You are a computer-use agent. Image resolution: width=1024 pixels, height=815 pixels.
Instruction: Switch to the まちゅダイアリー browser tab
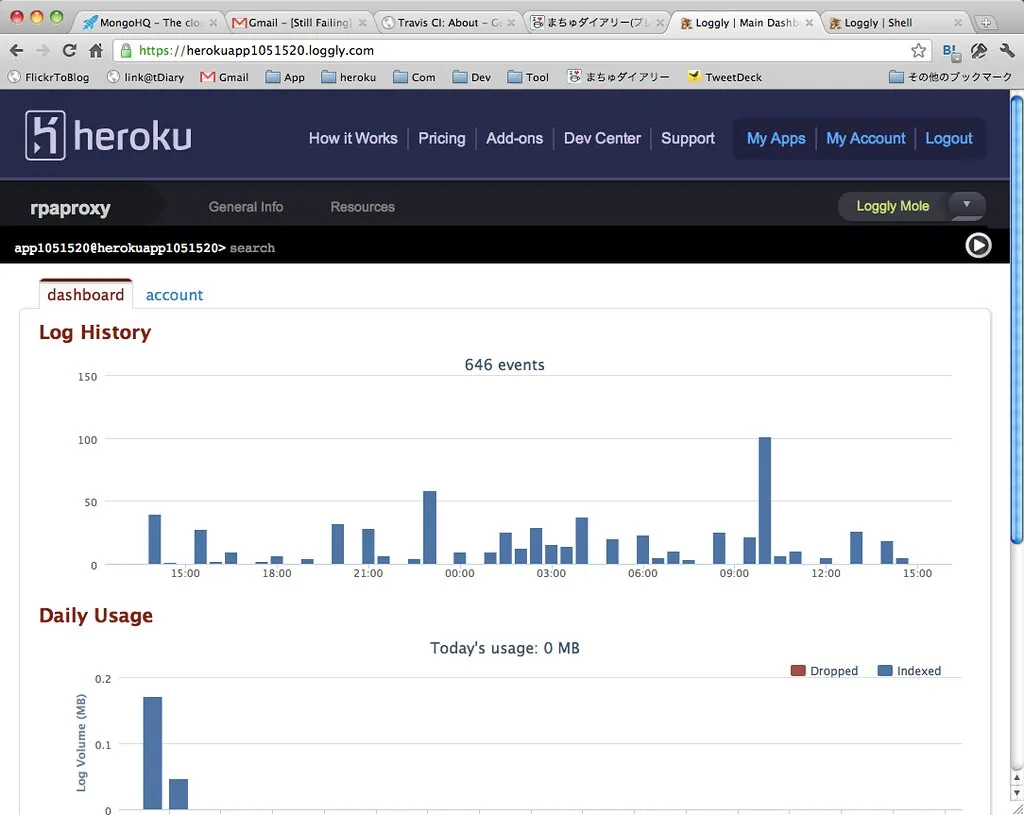pyautogui.click(x=597, y=23)
